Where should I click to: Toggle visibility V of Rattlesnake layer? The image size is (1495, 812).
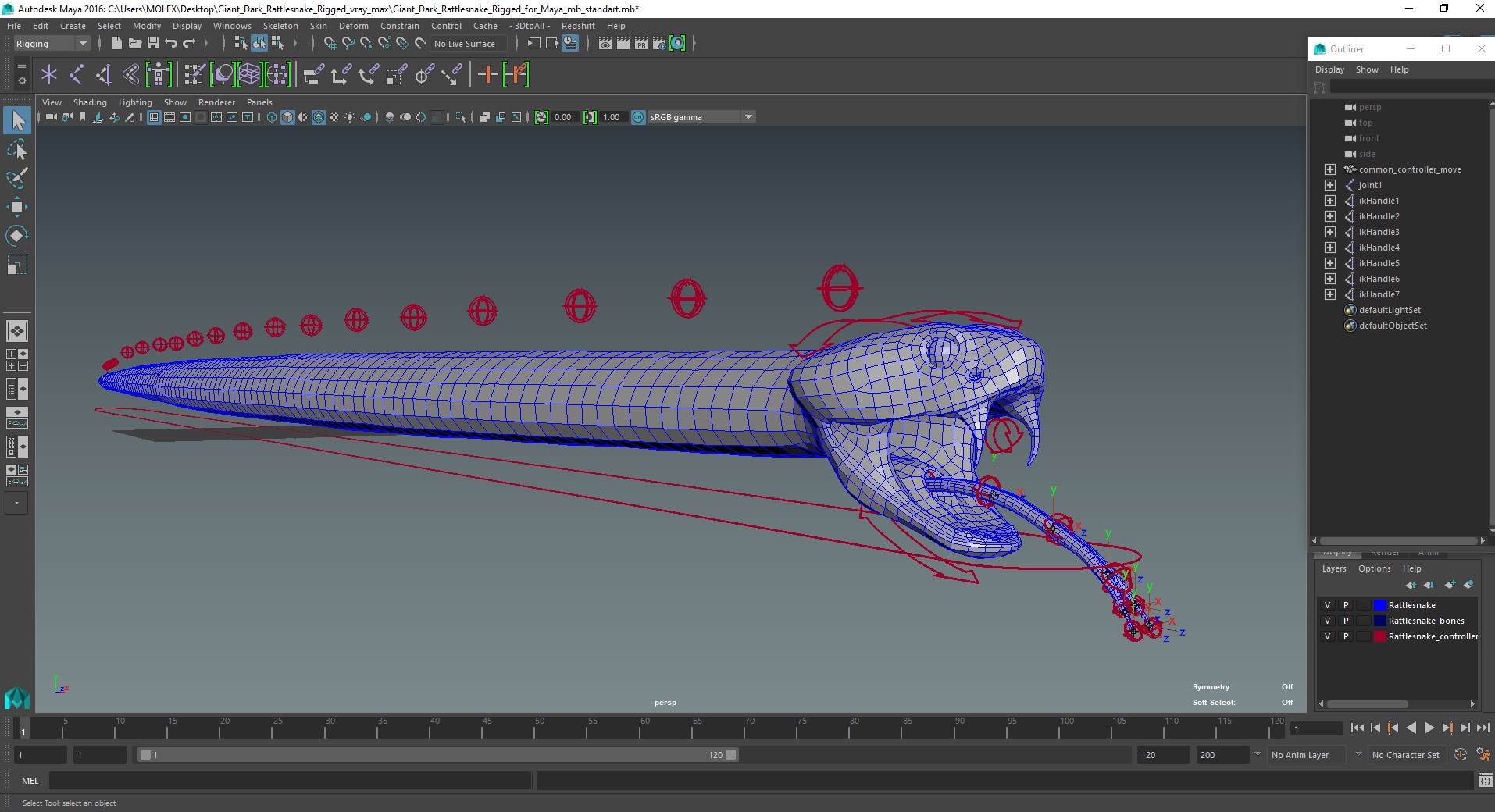coord(1327,605)
